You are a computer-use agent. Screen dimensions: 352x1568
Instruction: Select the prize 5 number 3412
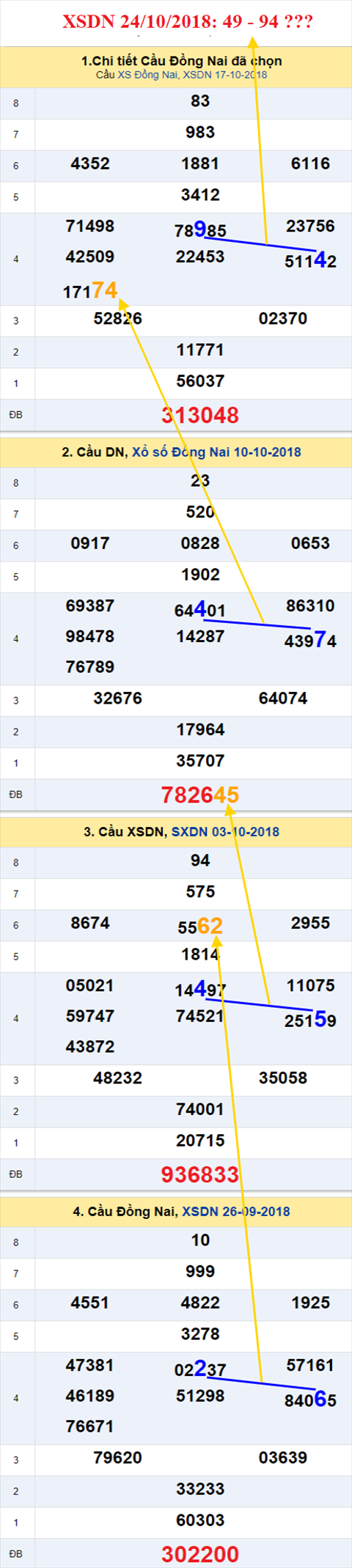pos(200,195)
